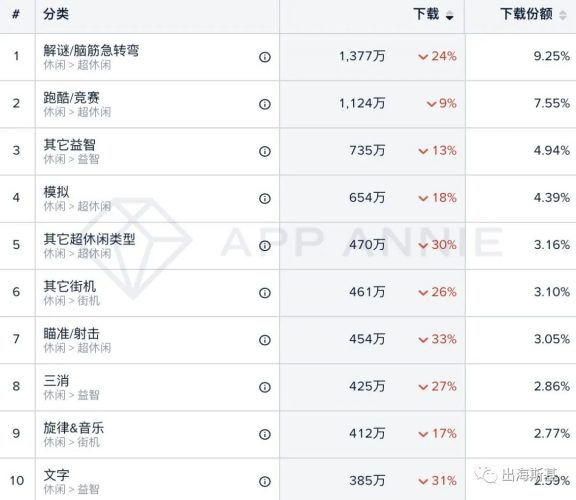Screen dimensions: 576x500
Task: Select 旋律&音乐 category name
Action: click(x=73, y=428)
